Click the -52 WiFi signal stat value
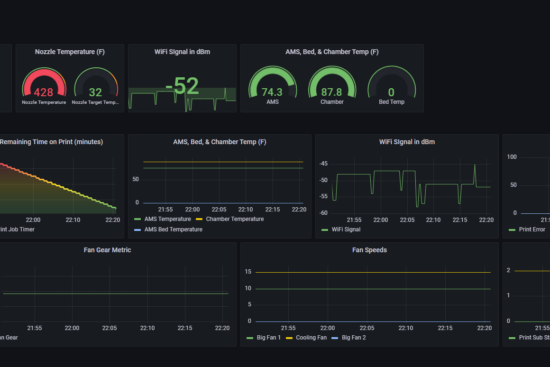 click(182, 86)
